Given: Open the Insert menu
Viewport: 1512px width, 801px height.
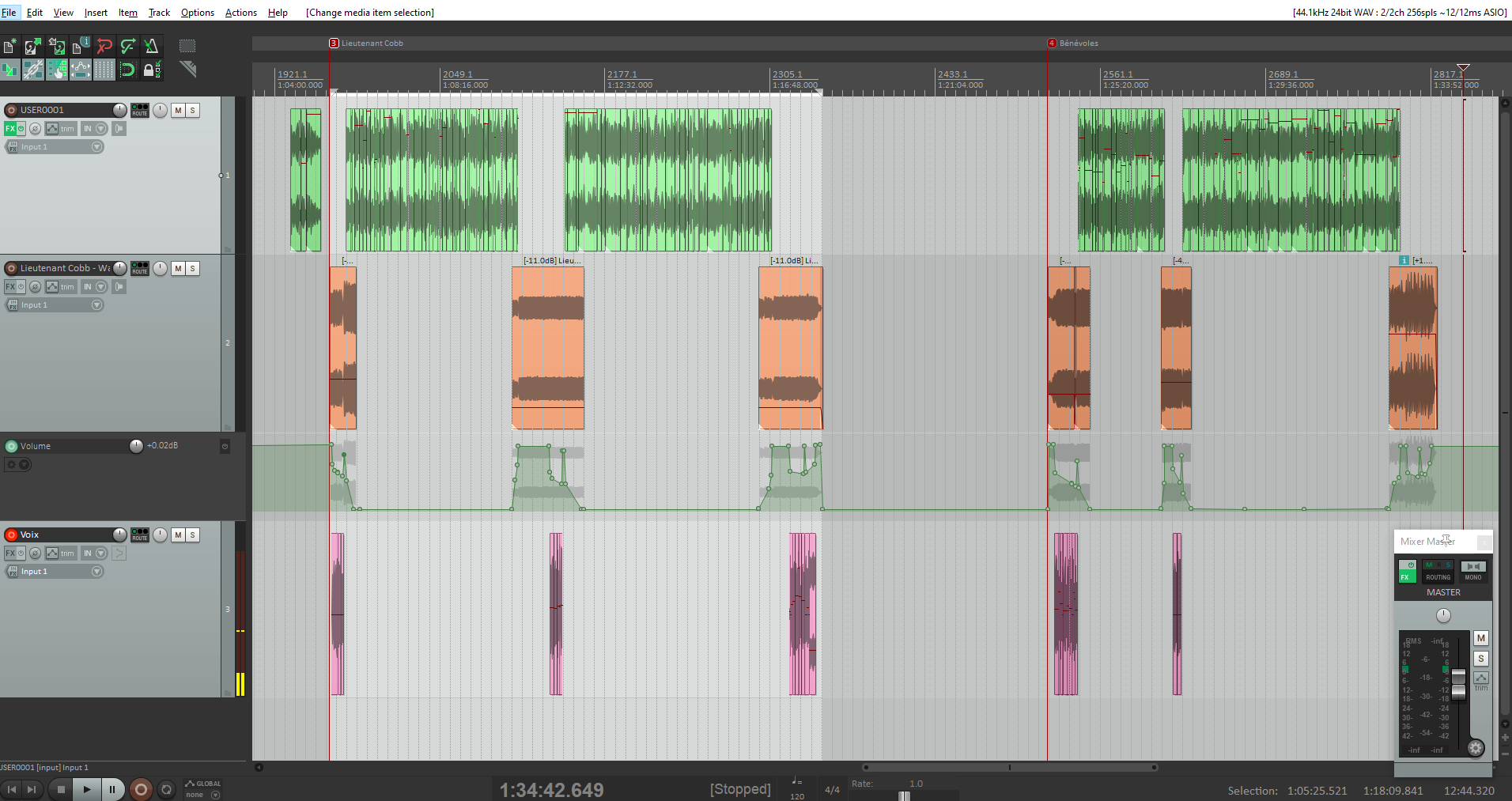Looking at the screenshot, I should click(x=96, y=13).
